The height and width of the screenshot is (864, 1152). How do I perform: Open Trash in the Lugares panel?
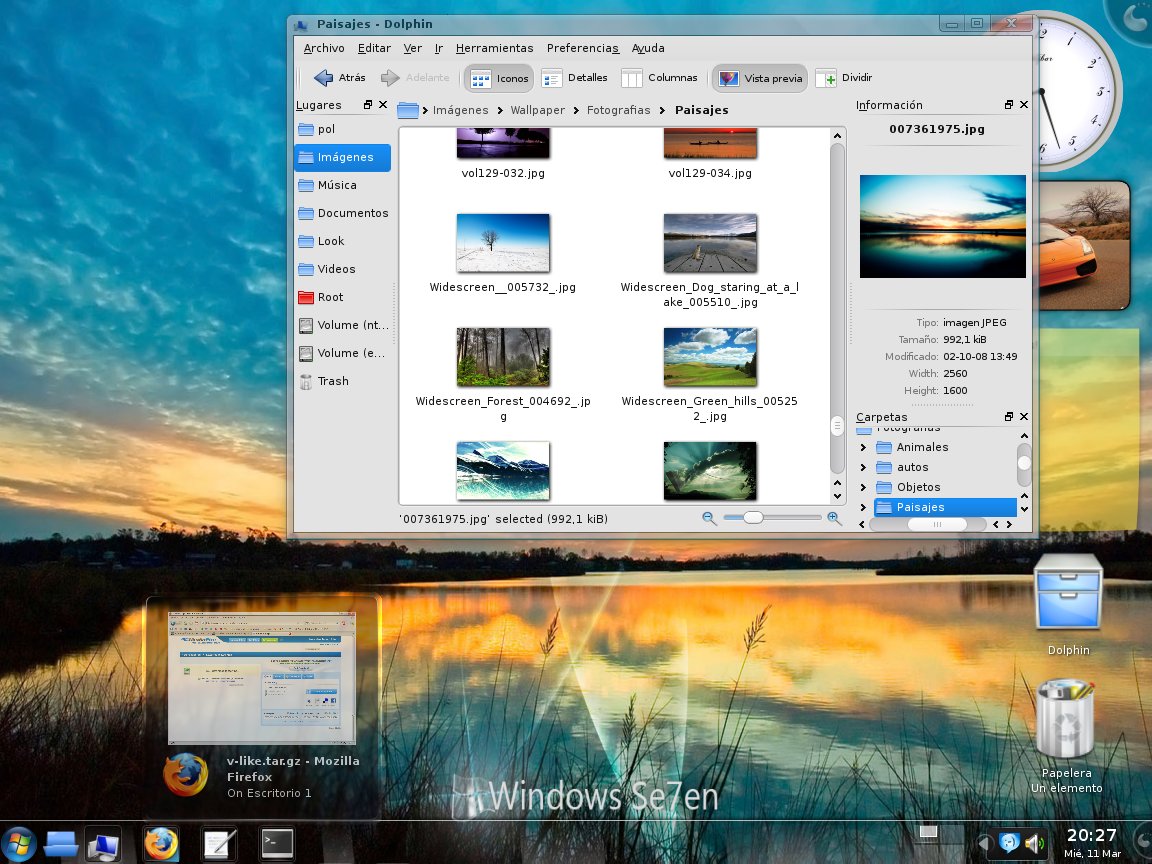coord(342,381)
